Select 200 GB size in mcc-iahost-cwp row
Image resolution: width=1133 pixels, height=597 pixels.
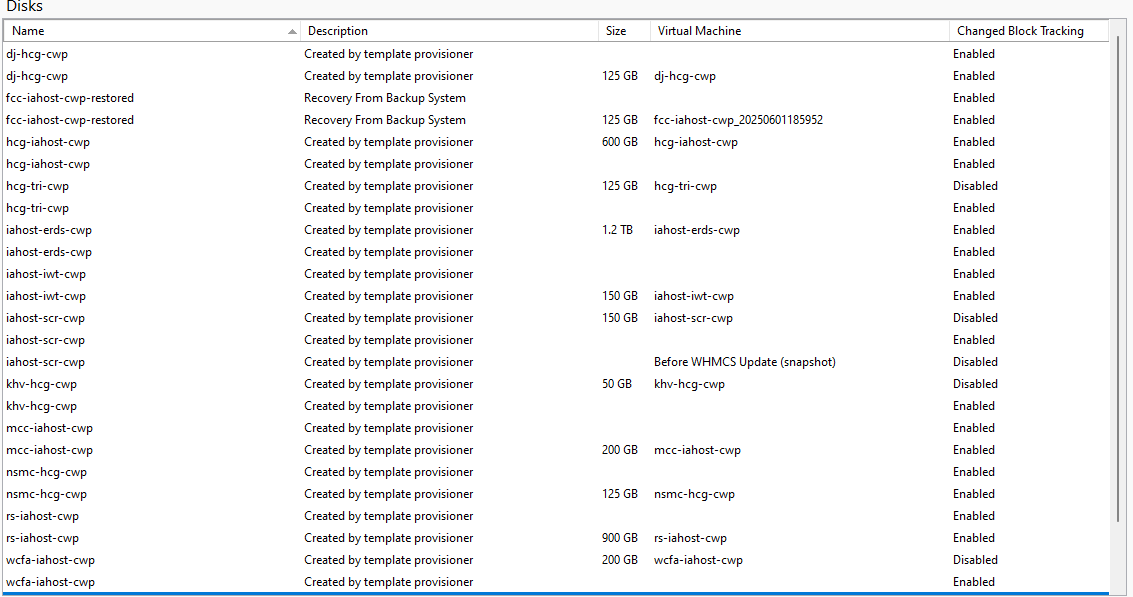(x=620, y=450)
